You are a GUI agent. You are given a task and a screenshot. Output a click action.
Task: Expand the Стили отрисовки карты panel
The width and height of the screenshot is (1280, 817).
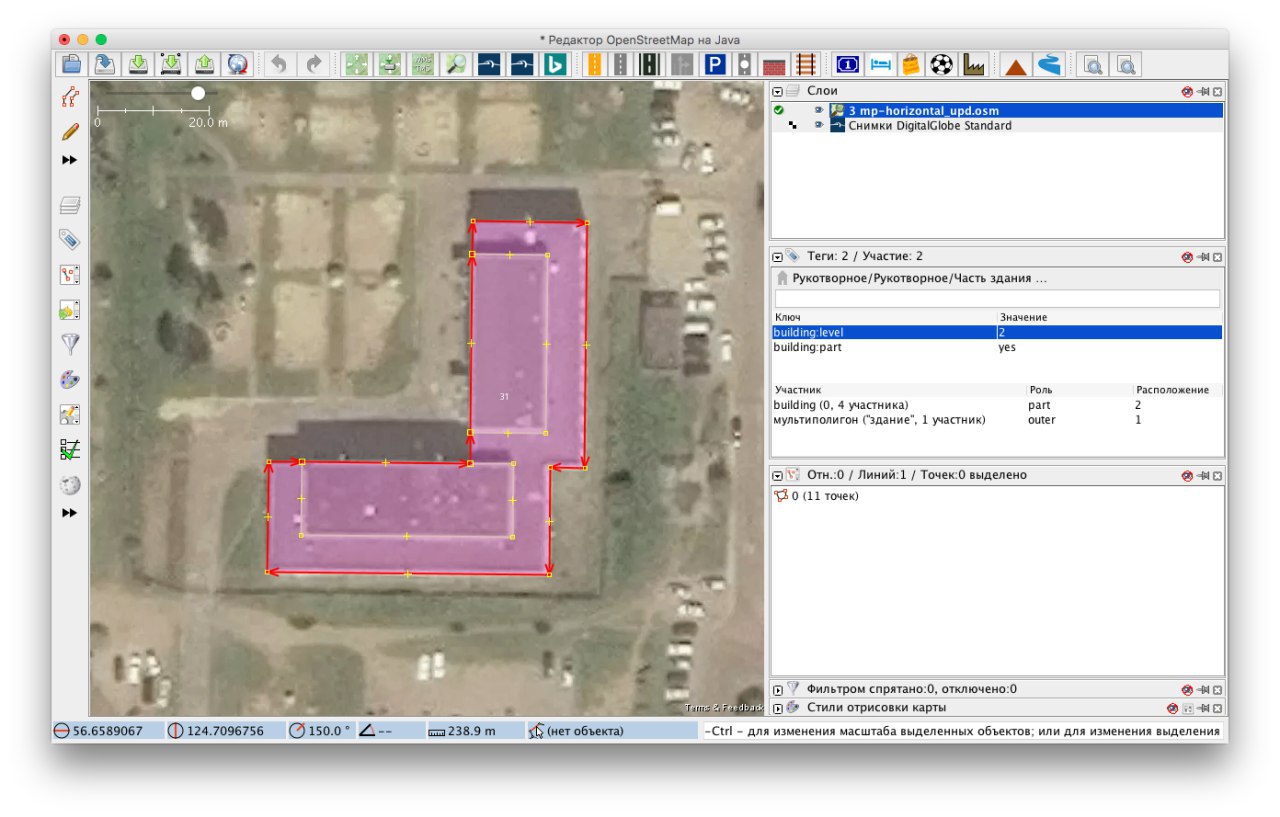coord(777,709)
